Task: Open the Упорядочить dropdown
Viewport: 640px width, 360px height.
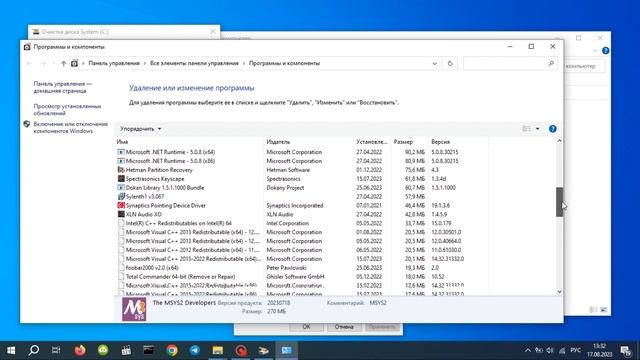Action: 140,129
